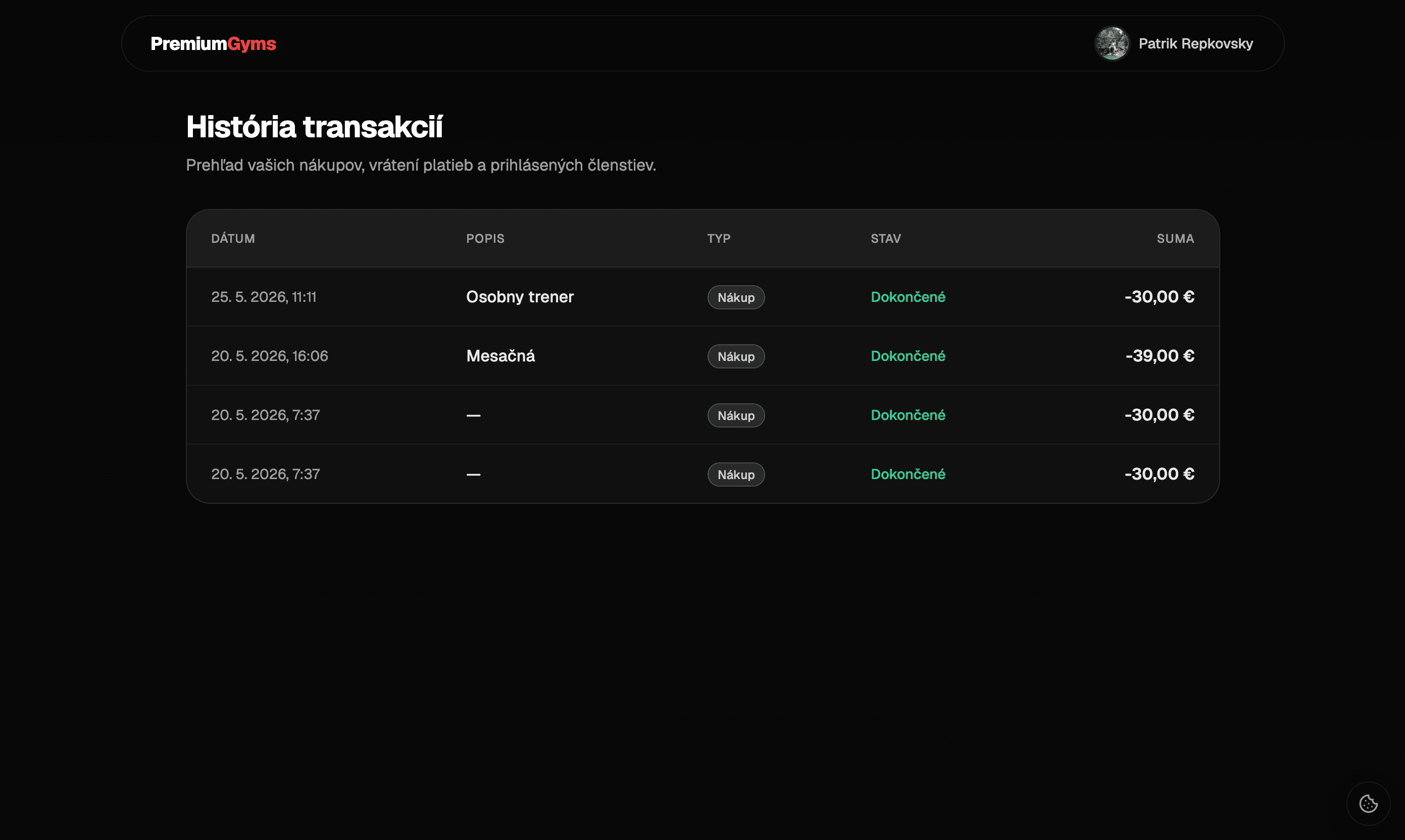Screen dimensions: 1405x840
Task: Select the Dátum column header
Action: tap(233, 238)
